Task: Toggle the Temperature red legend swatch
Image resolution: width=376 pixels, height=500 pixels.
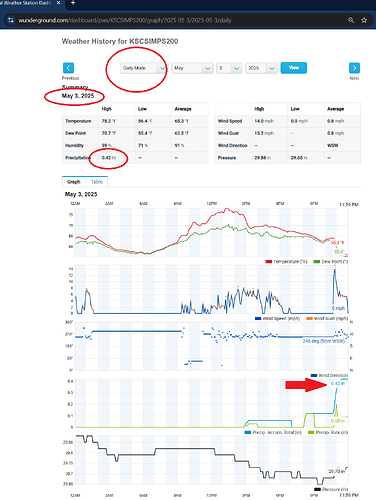Action: (x=269, y=262)
